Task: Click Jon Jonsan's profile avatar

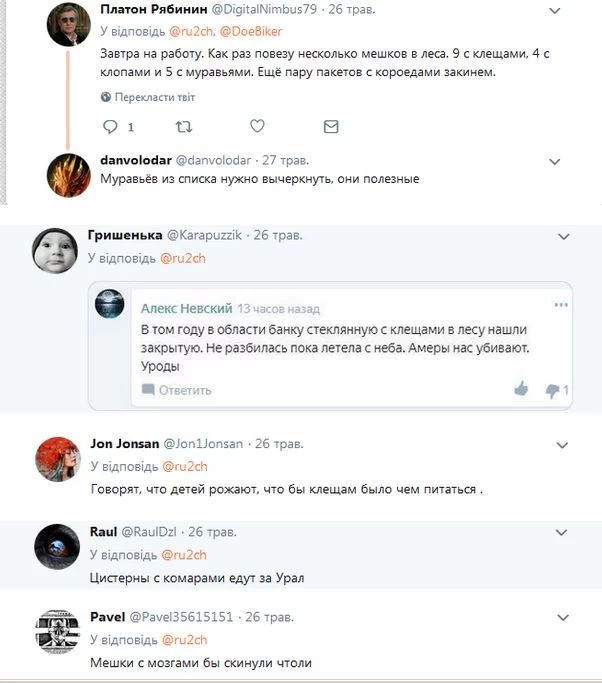Action: tap(57, 458)
